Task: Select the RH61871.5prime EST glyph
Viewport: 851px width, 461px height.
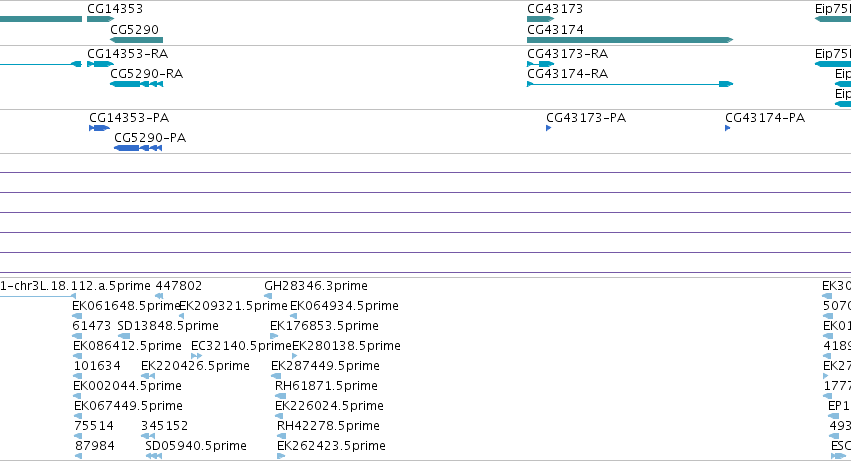Action: [281, 396]
